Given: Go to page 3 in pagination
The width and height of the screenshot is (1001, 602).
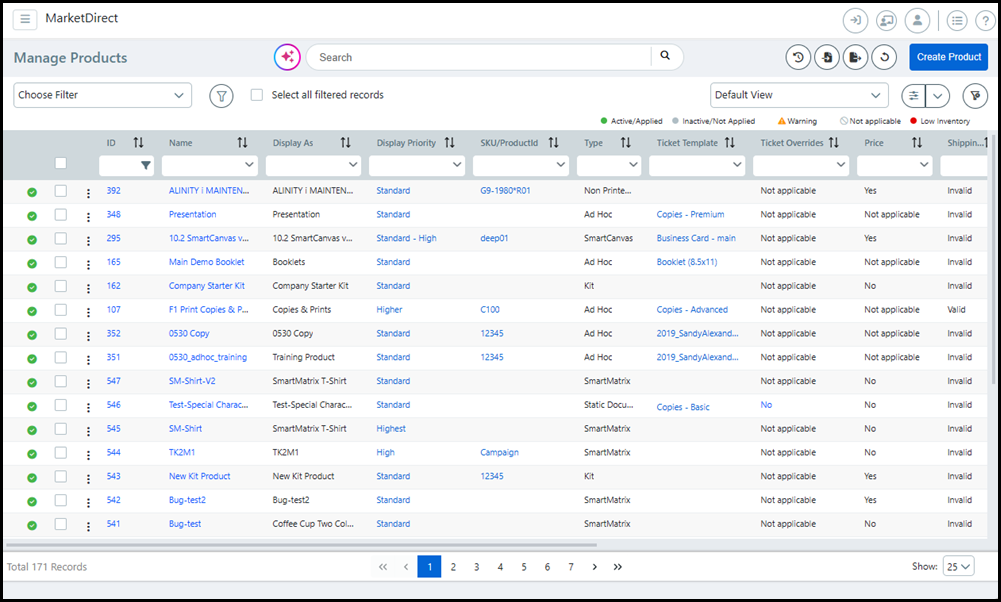Looking at the screenshot, I should click(476, 567).
